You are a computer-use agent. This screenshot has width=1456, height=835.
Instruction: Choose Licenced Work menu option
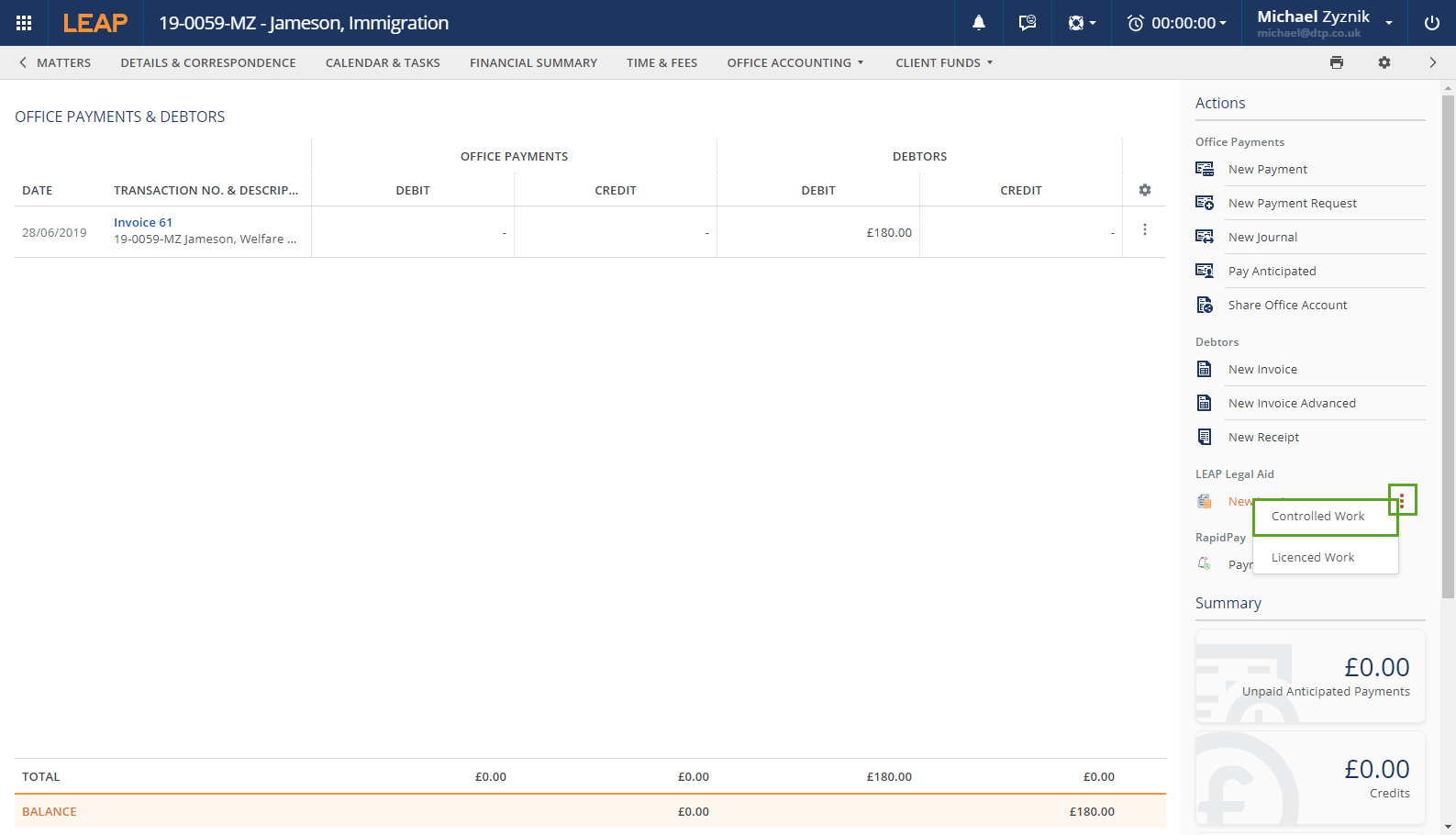click(1313, 558)
